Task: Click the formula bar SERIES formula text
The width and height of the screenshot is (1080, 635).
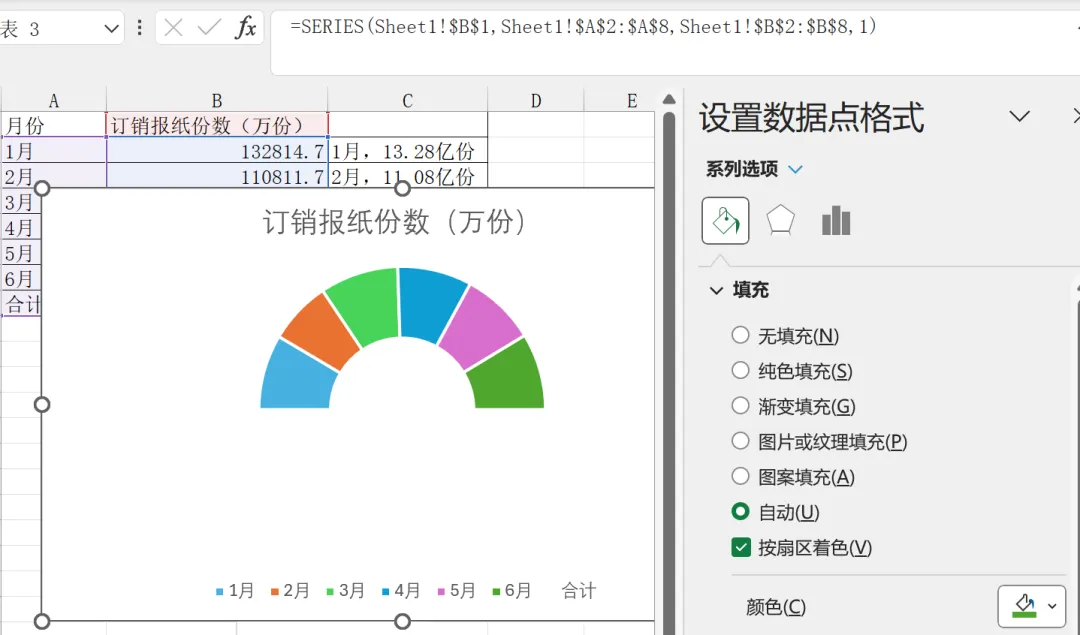Action: (583, 26)
